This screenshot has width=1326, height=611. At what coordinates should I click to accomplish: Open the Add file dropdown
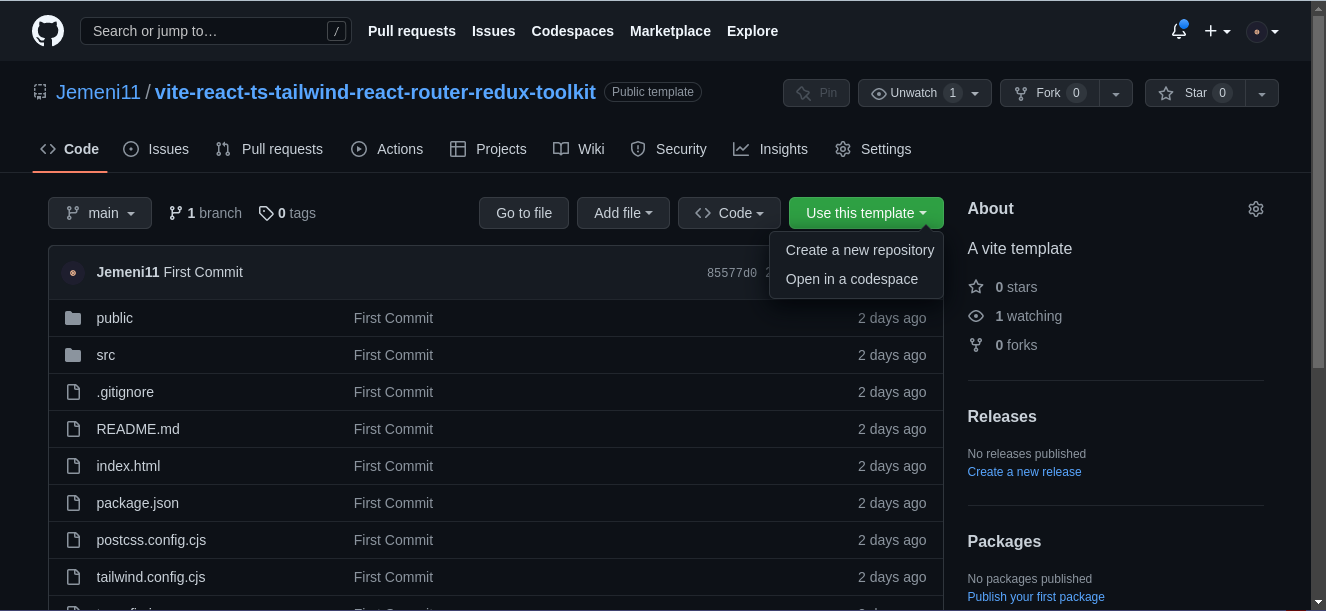point(623,213)
